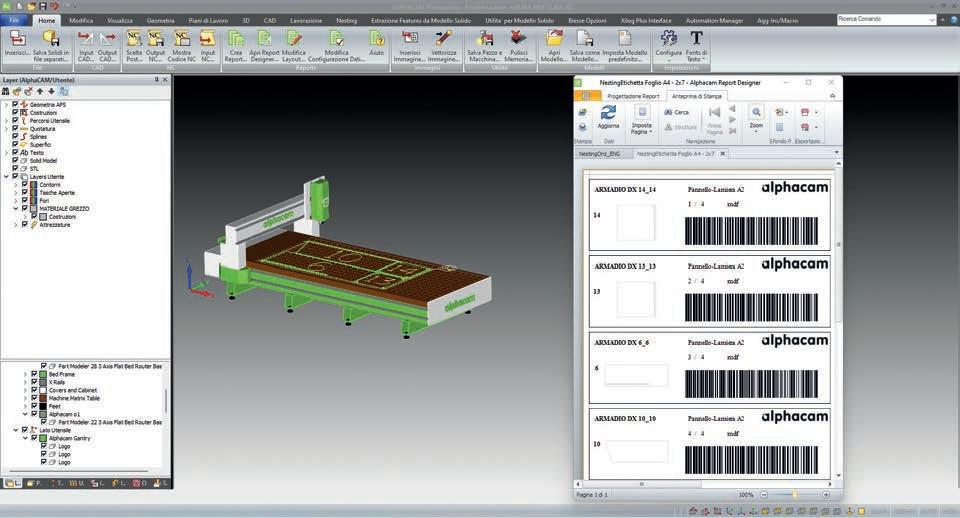Click the zoom plus button in Report Designer
Image resolution: width=960 pixels, height=518 pixels.
(826, 494)
